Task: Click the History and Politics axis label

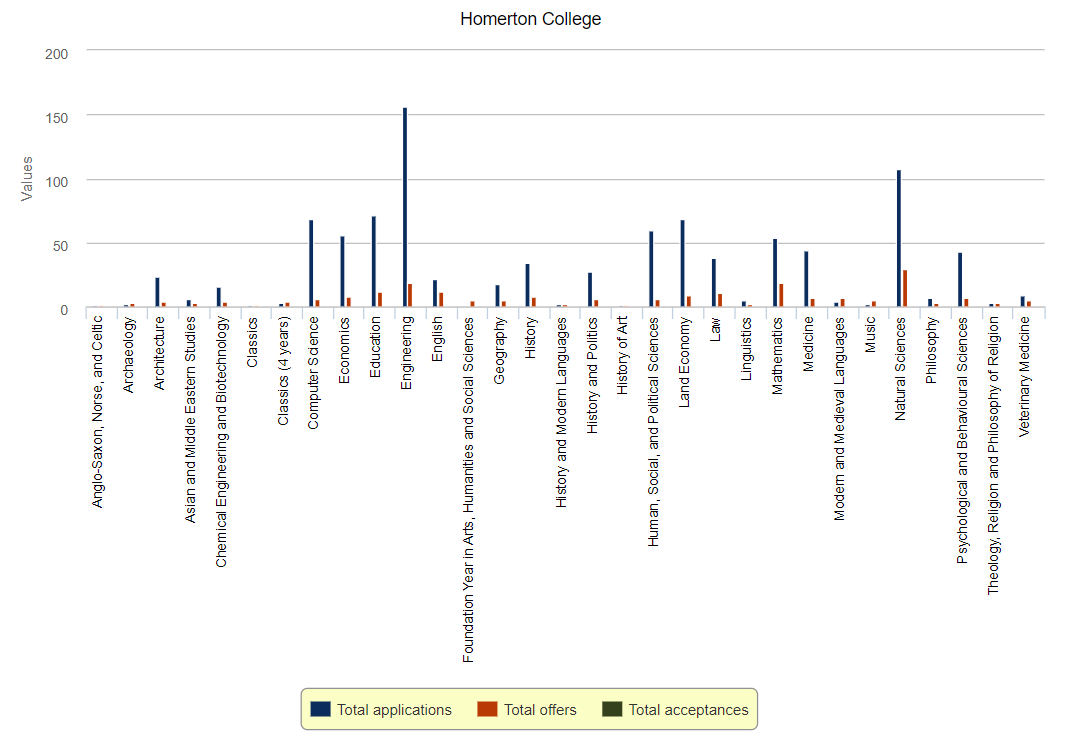Action: 592,375
